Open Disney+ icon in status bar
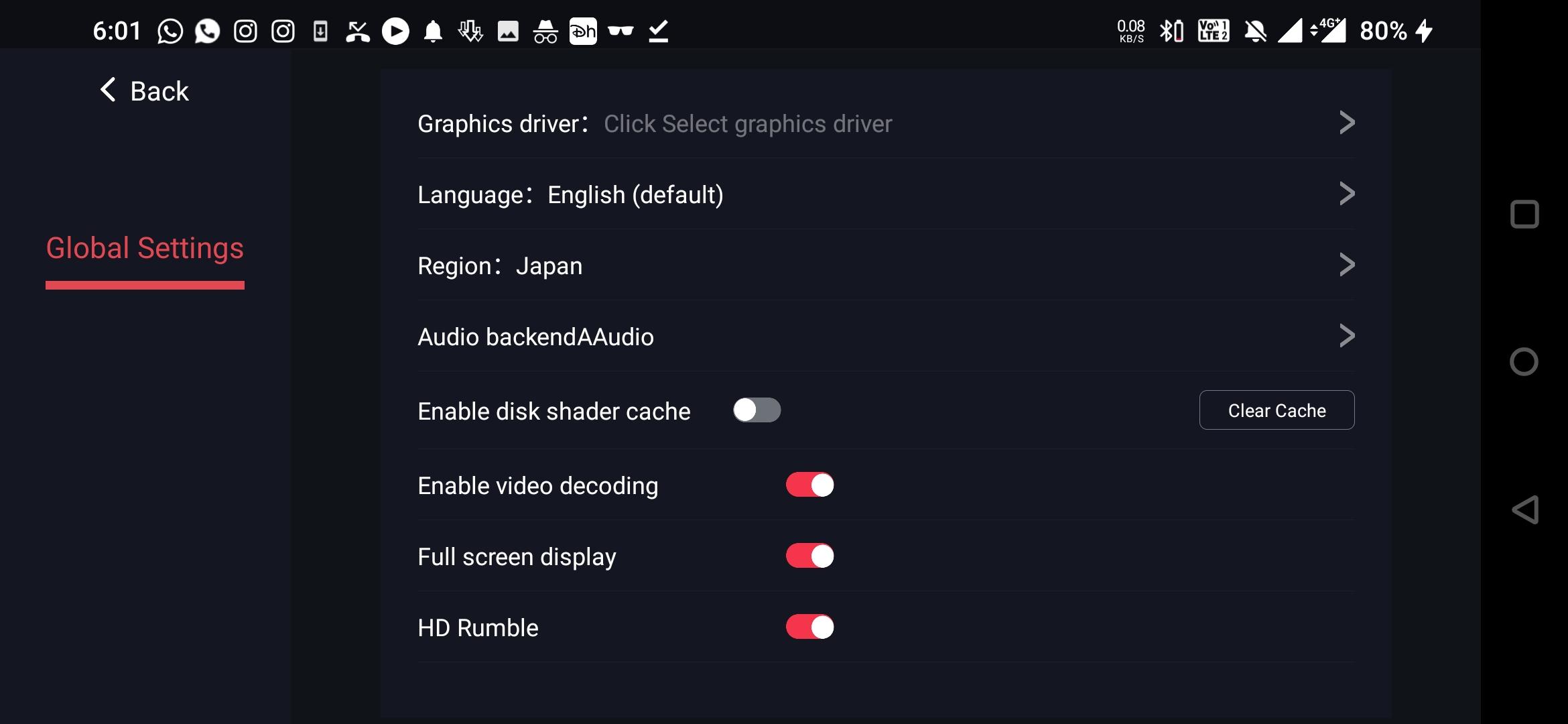 (582, 30)
